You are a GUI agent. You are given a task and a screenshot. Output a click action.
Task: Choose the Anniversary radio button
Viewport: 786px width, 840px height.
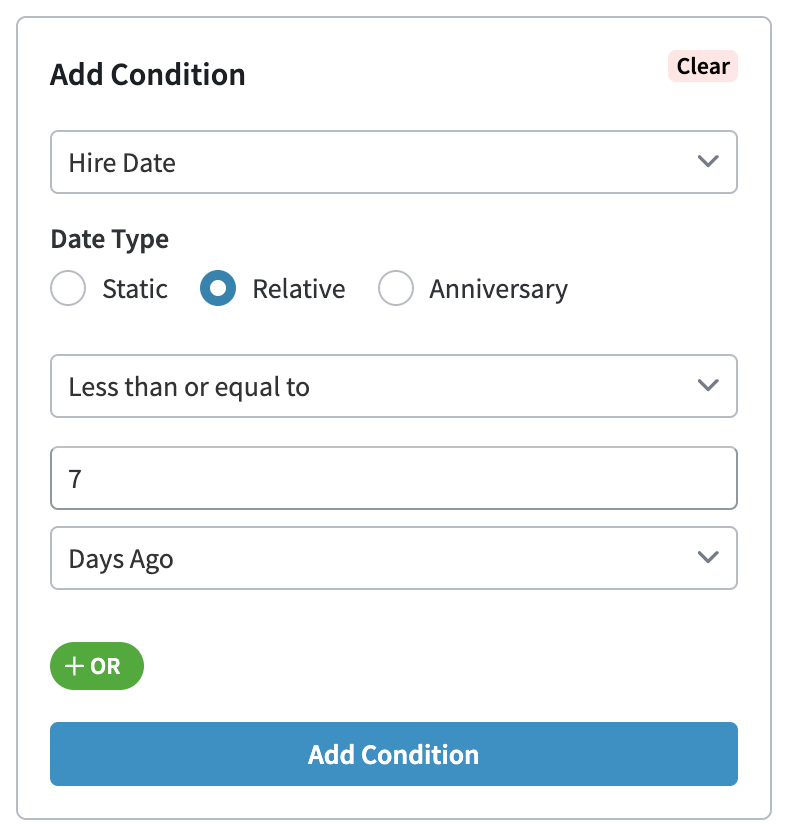(396, 290)
